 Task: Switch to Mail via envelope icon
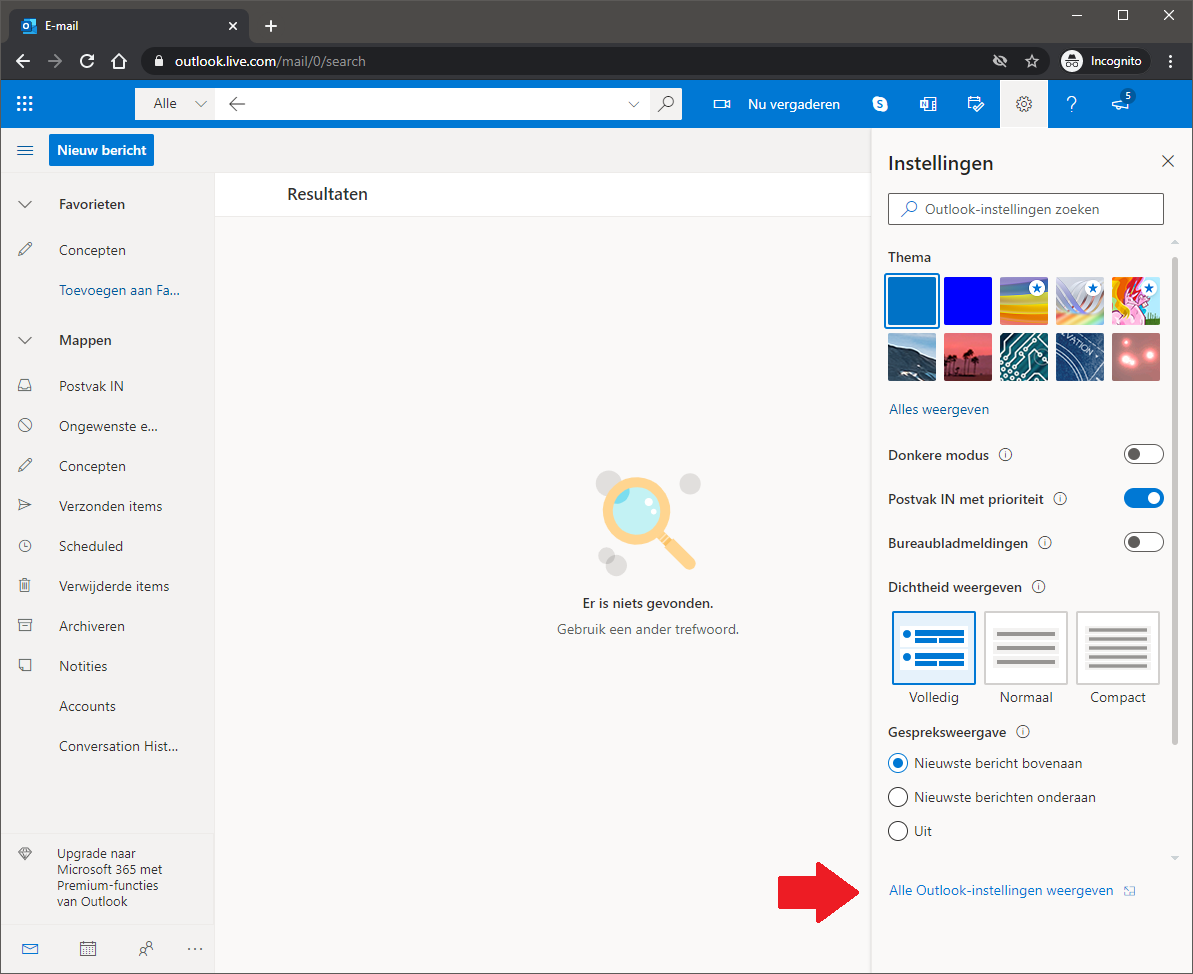[x=30, y=949]
